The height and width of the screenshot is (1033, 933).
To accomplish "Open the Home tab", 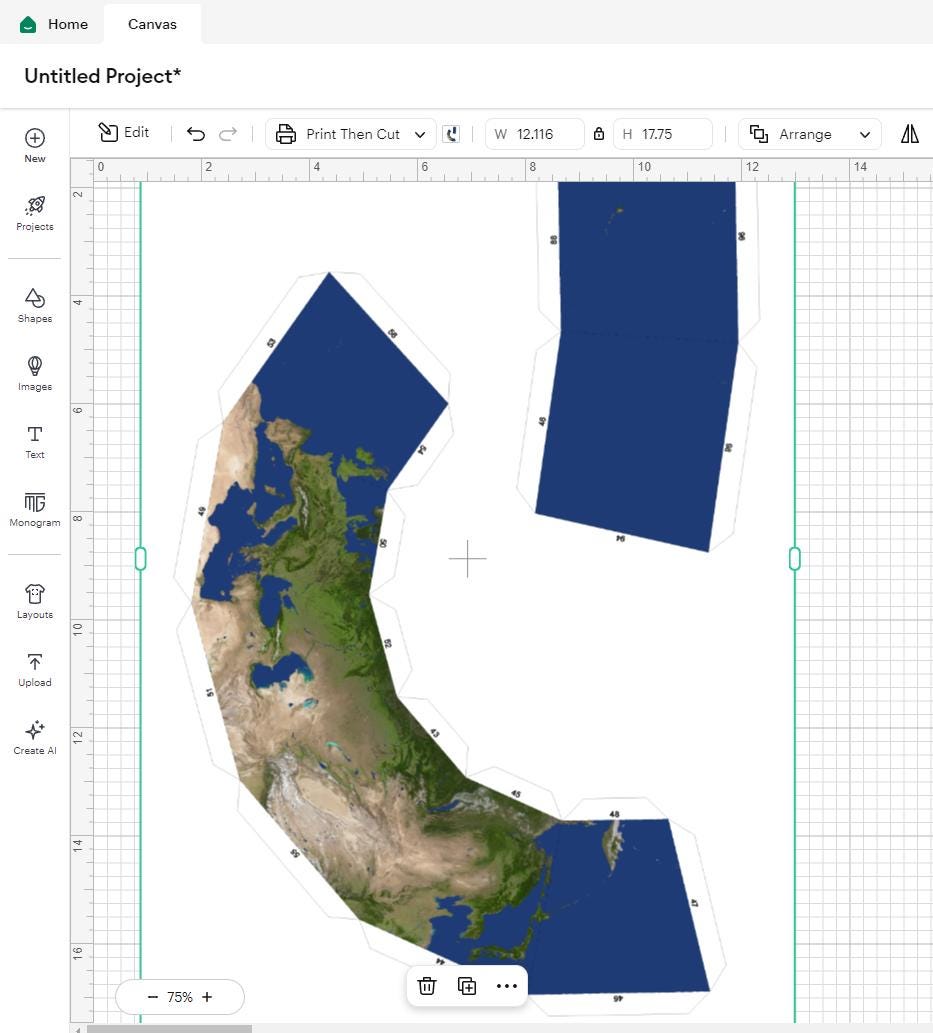I will click(x=53, y=24).
